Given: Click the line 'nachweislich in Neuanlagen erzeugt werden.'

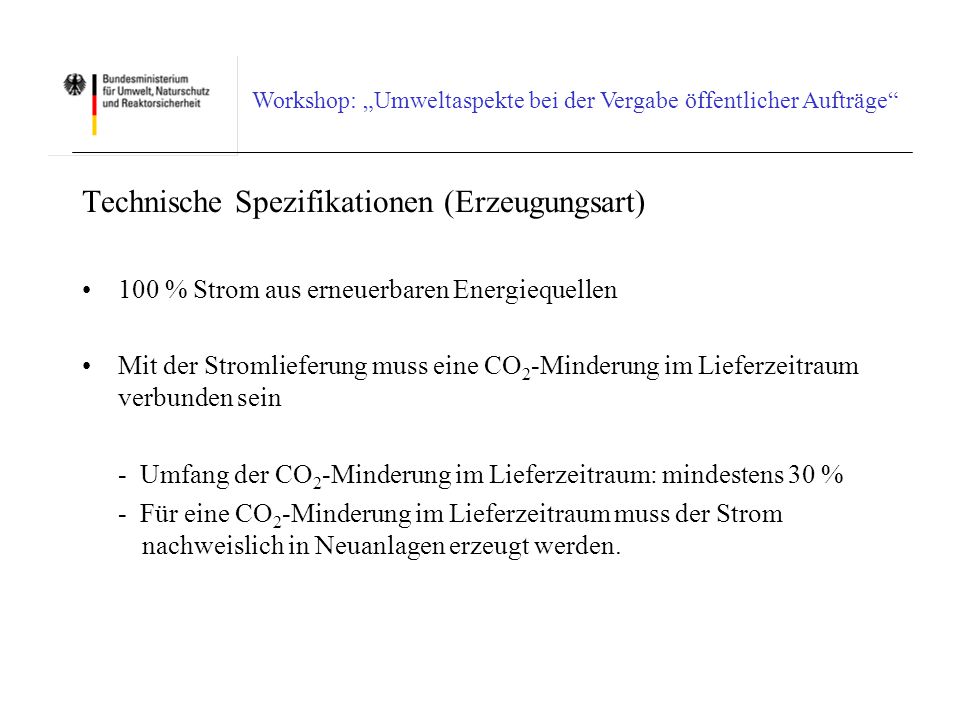Looking at the screenshot, I should [381, 546].
